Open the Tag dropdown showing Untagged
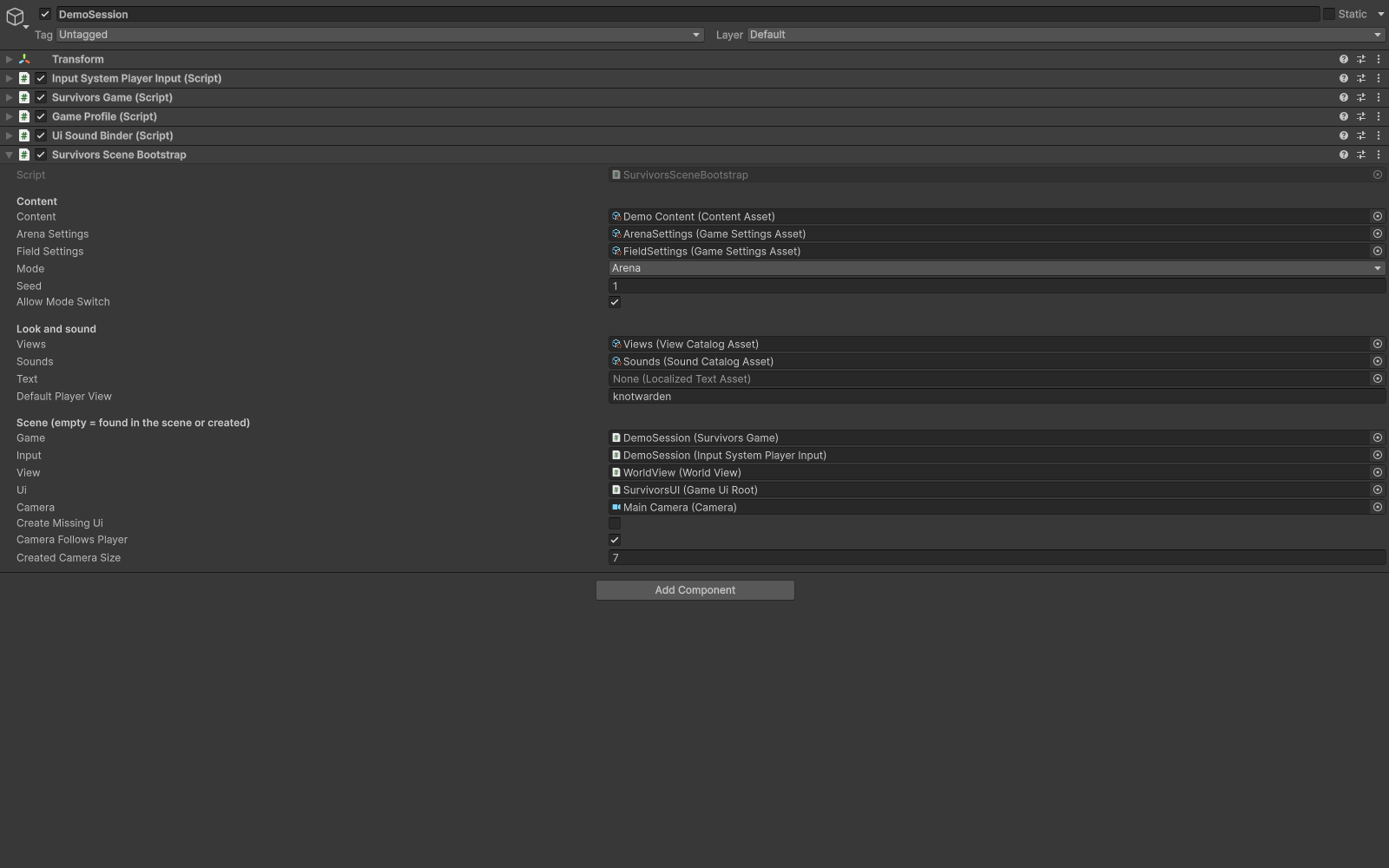The height and width of the screenshot is (868, 1389). tap(379, 35)
